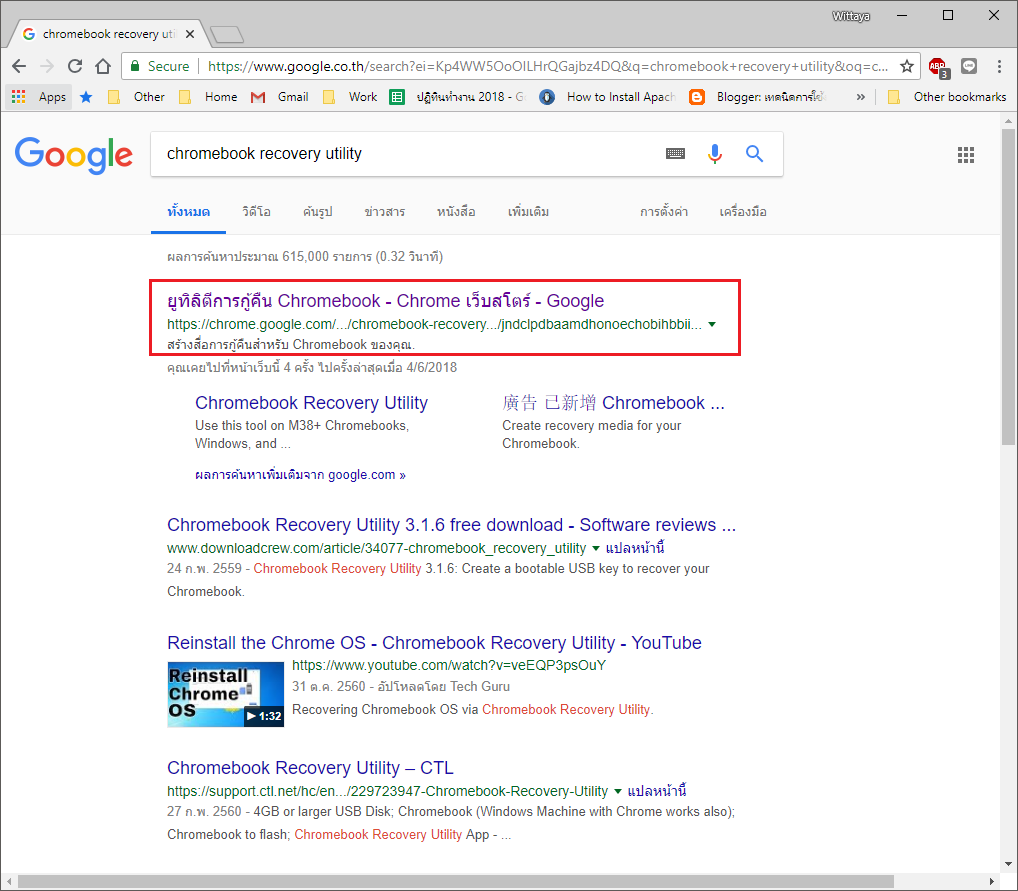The image size is (1018, 891).
Task: Open the 'Other' bookmark folder
Action: (x=136, y=97)
